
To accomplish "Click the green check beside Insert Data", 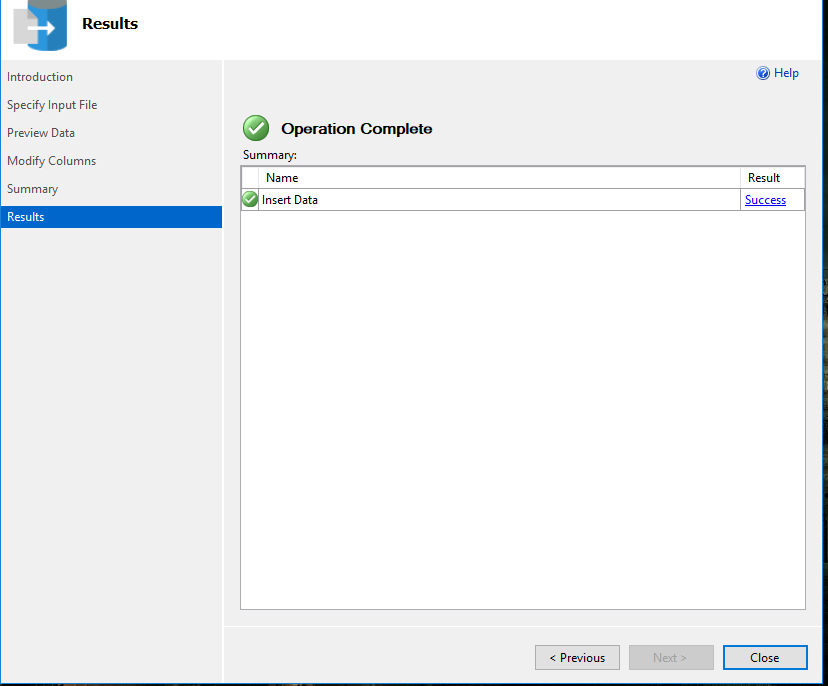I will click(250, 199).
